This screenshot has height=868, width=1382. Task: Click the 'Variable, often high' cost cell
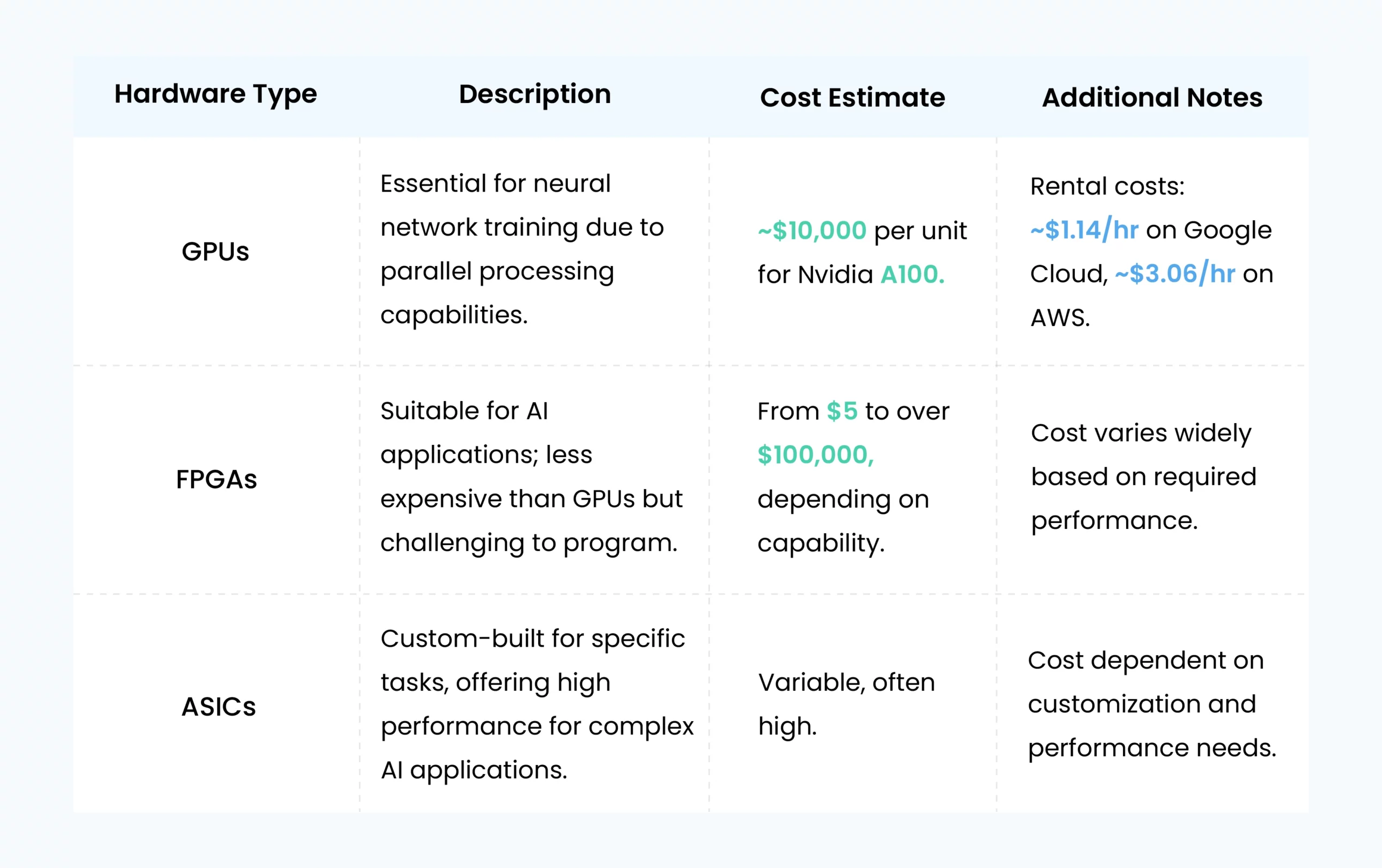[x=846, y=704]
